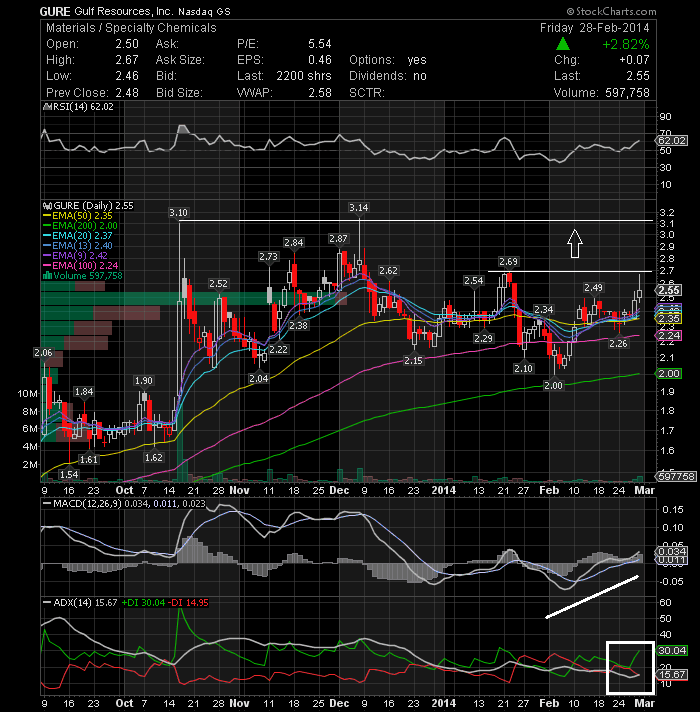Click the green up-triangle price change icon
Viewport: 700px width, 712px height.
click(x=563, y=44)
